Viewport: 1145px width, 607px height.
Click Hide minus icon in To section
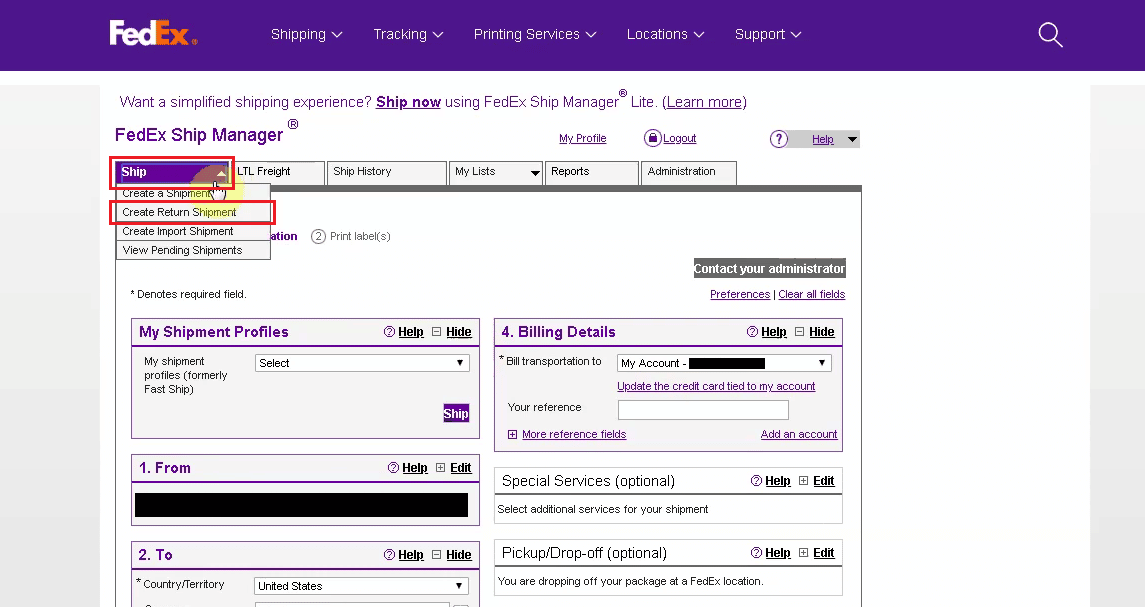tap(437, 554)
